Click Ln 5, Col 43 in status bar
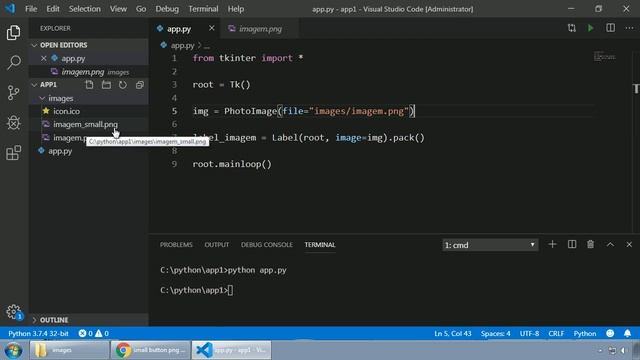 453,333
